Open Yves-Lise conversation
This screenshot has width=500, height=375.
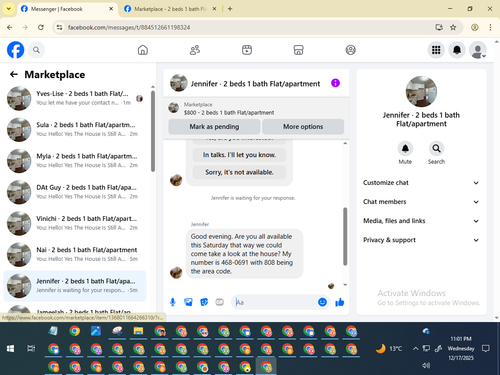75,98
